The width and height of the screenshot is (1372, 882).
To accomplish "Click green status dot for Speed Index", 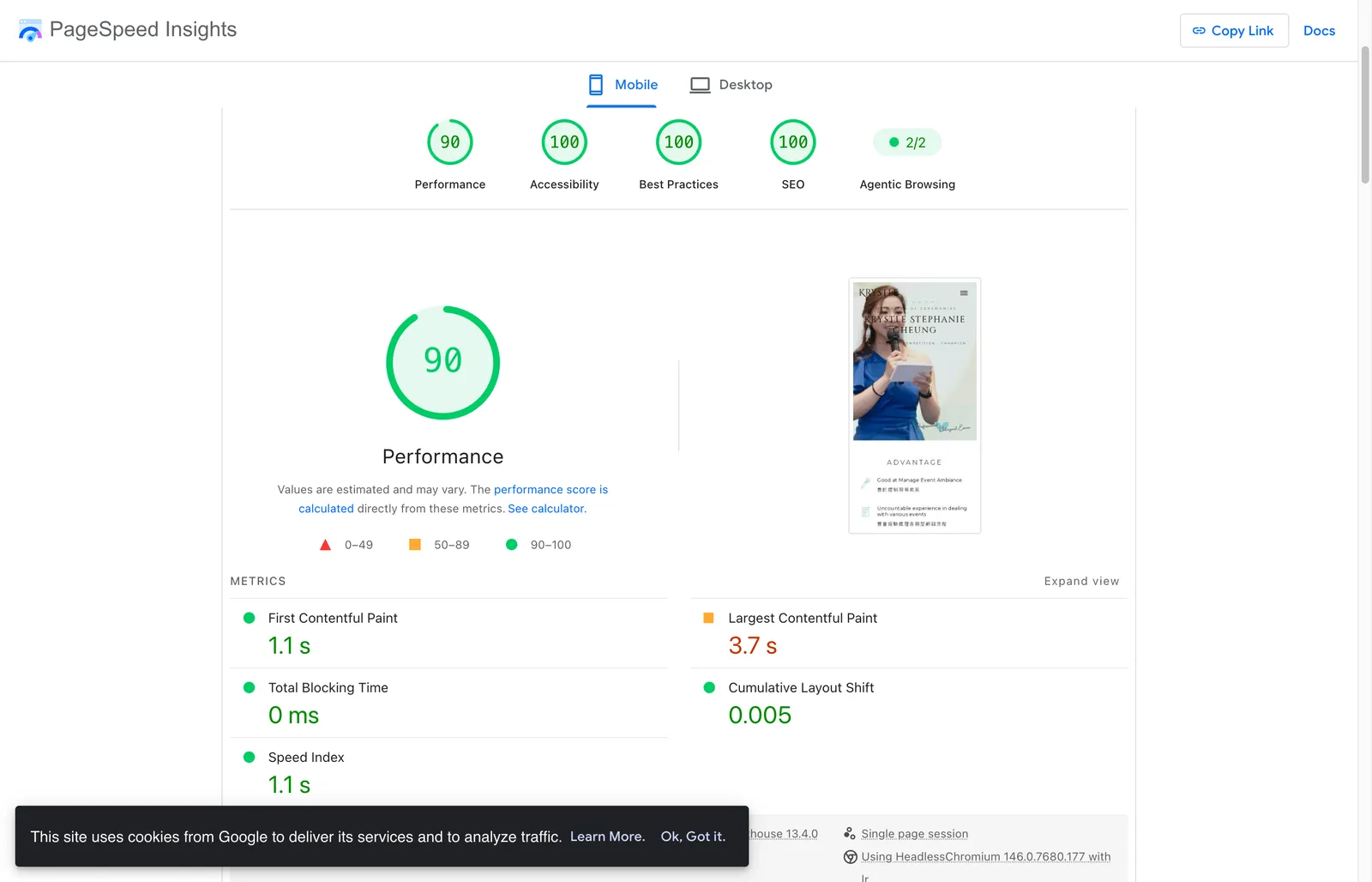I will coord(250,757).
